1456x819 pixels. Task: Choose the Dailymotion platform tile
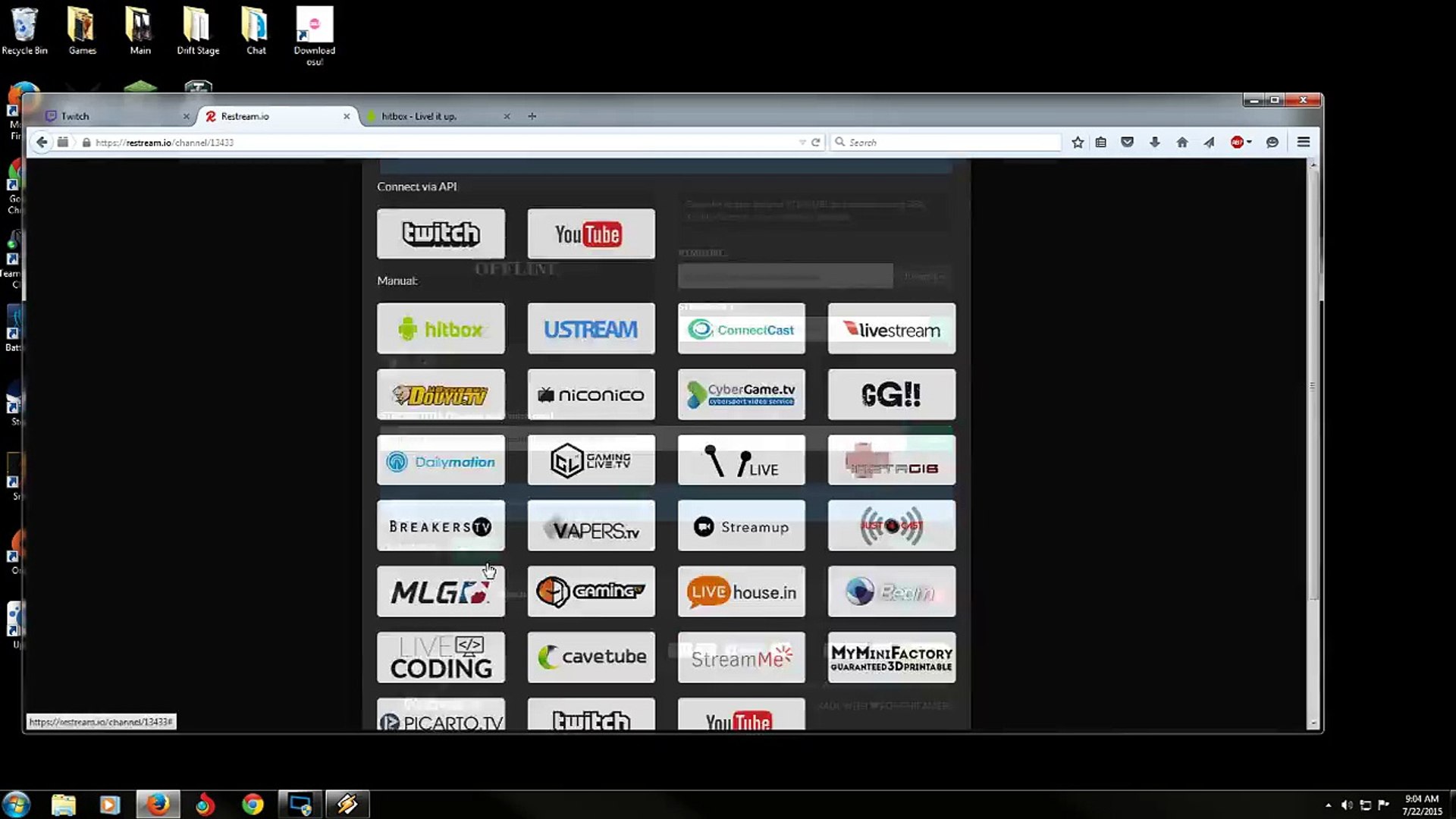[x=441, y=460]
